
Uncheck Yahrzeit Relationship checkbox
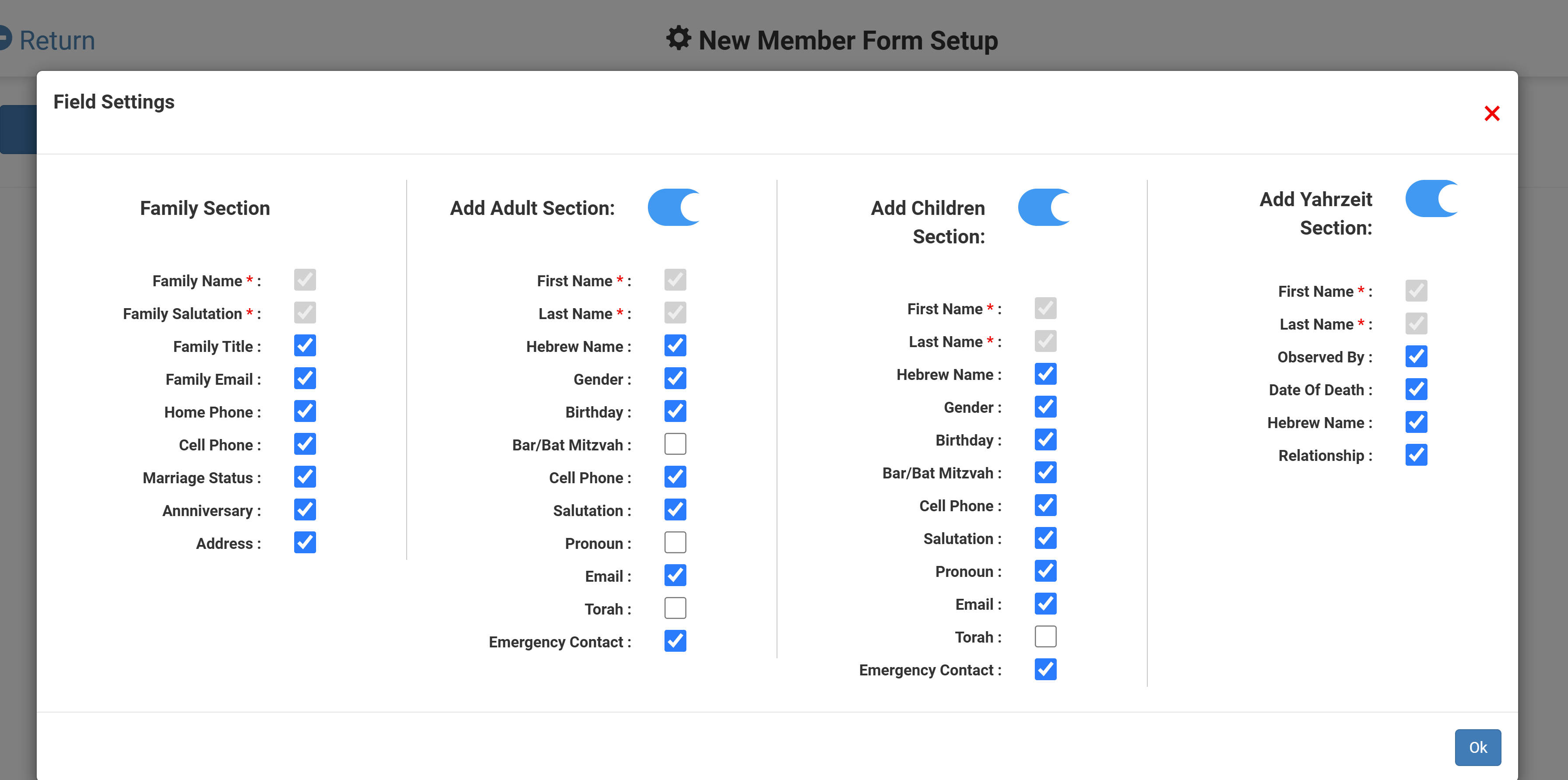click(1416, 454)
